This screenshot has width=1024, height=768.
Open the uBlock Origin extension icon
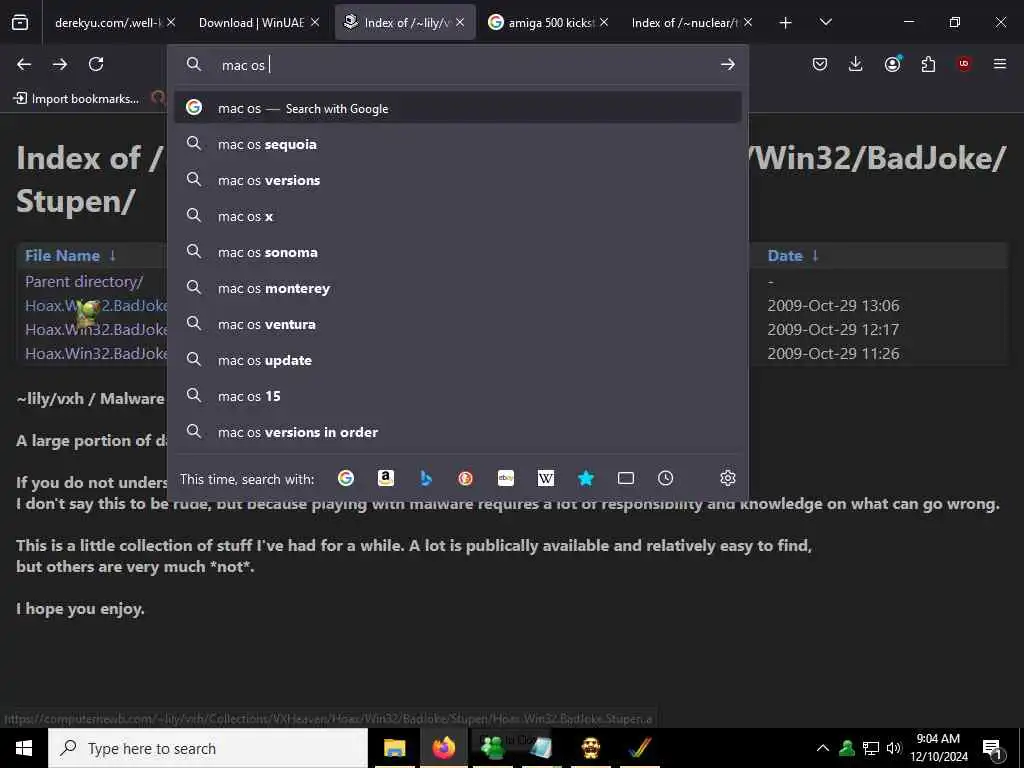pyautogui.click(x=964, y=64)
